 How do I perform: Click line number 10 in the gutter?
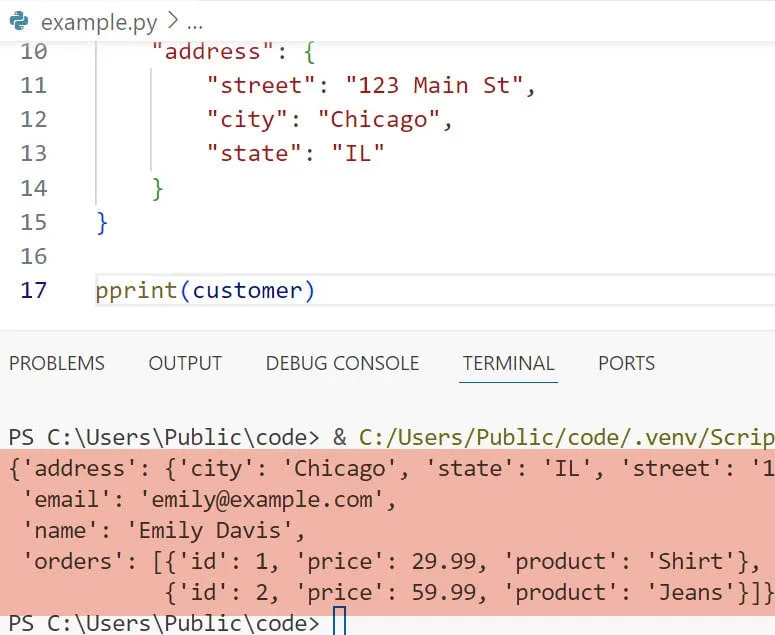tap(33, 51)
